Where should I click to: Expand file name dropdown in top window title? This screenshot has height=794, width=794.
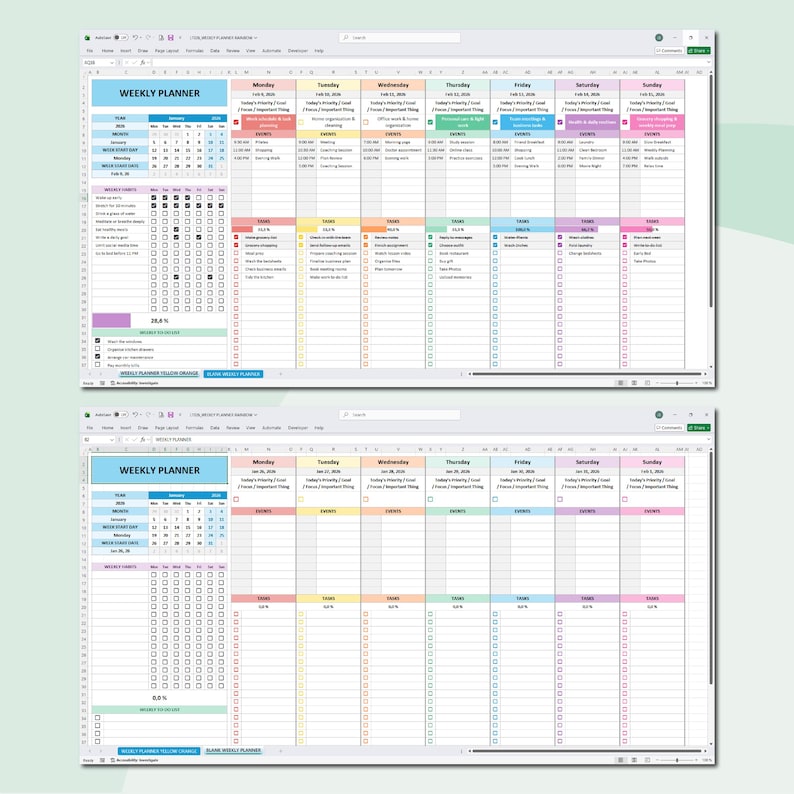(256, 37)
